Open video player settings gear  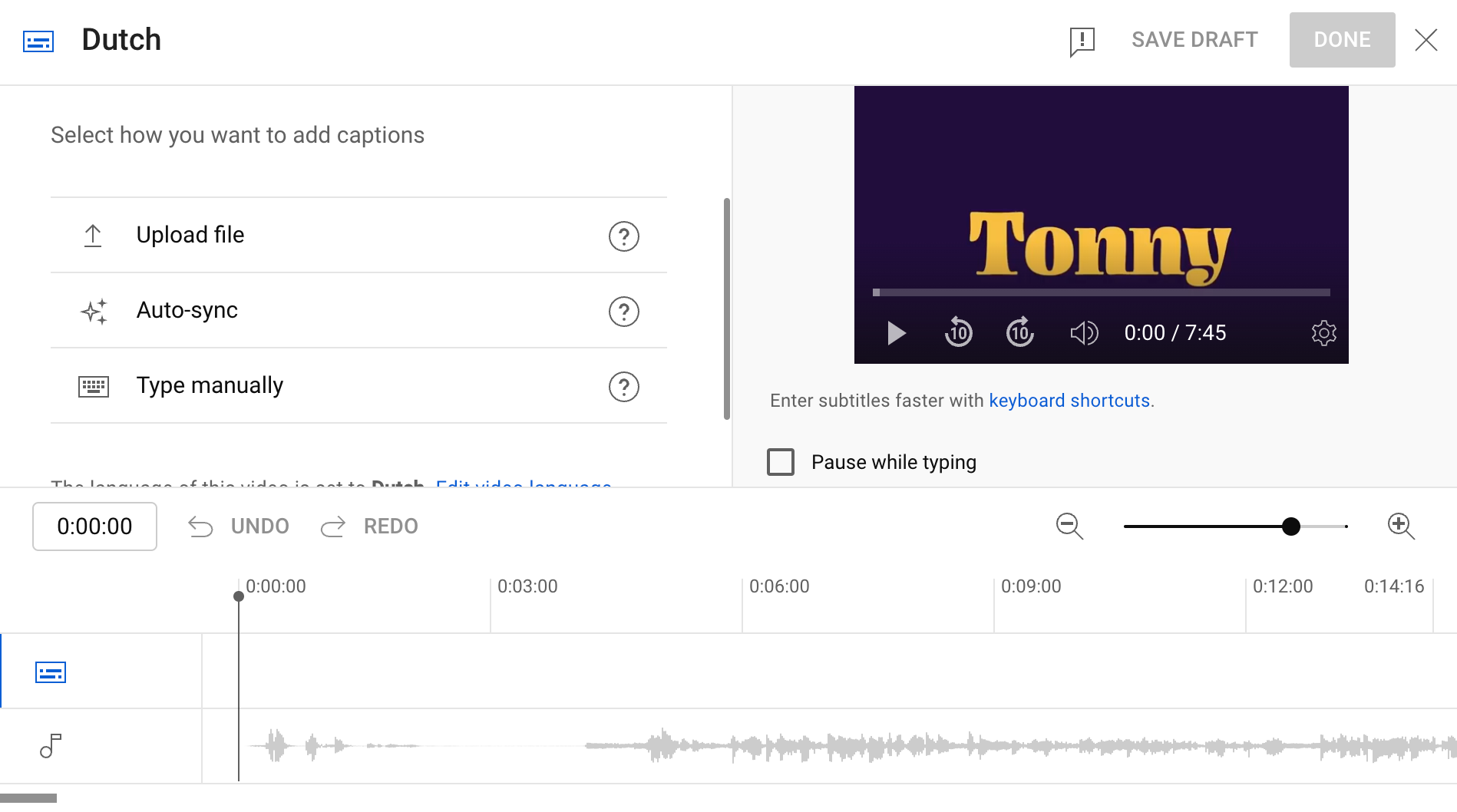[1323, 333]
